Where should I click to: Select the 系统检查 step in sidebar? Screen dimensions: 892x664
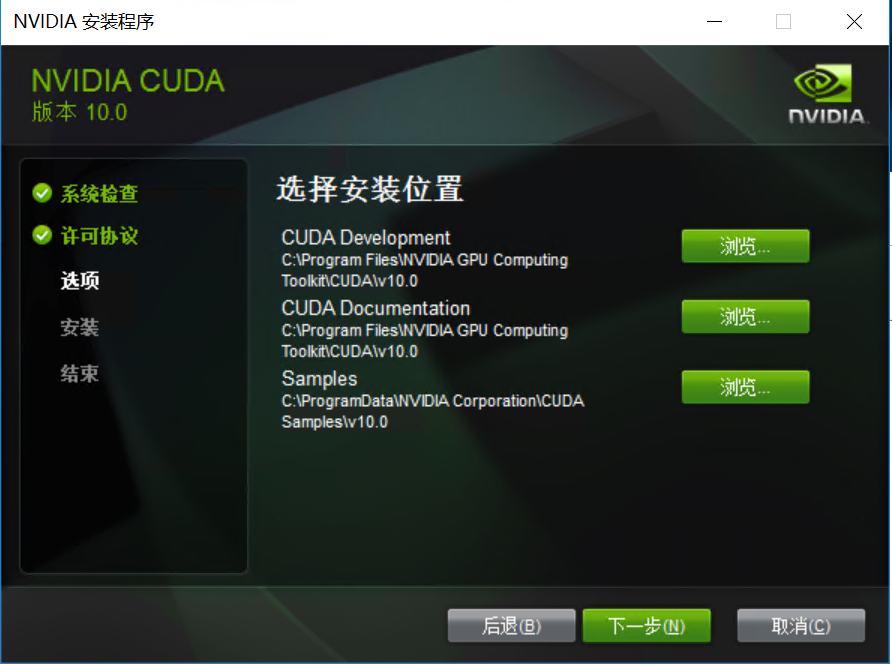tap(100, 193)
